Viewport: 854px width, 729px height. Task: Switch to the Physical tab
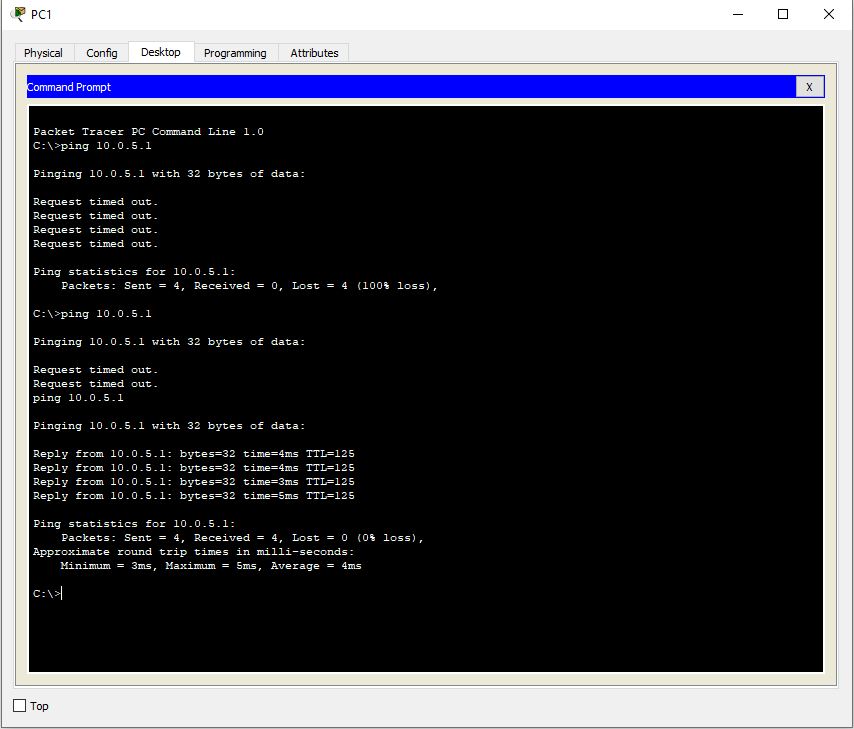pyautogui.click(x=43, y=53)
